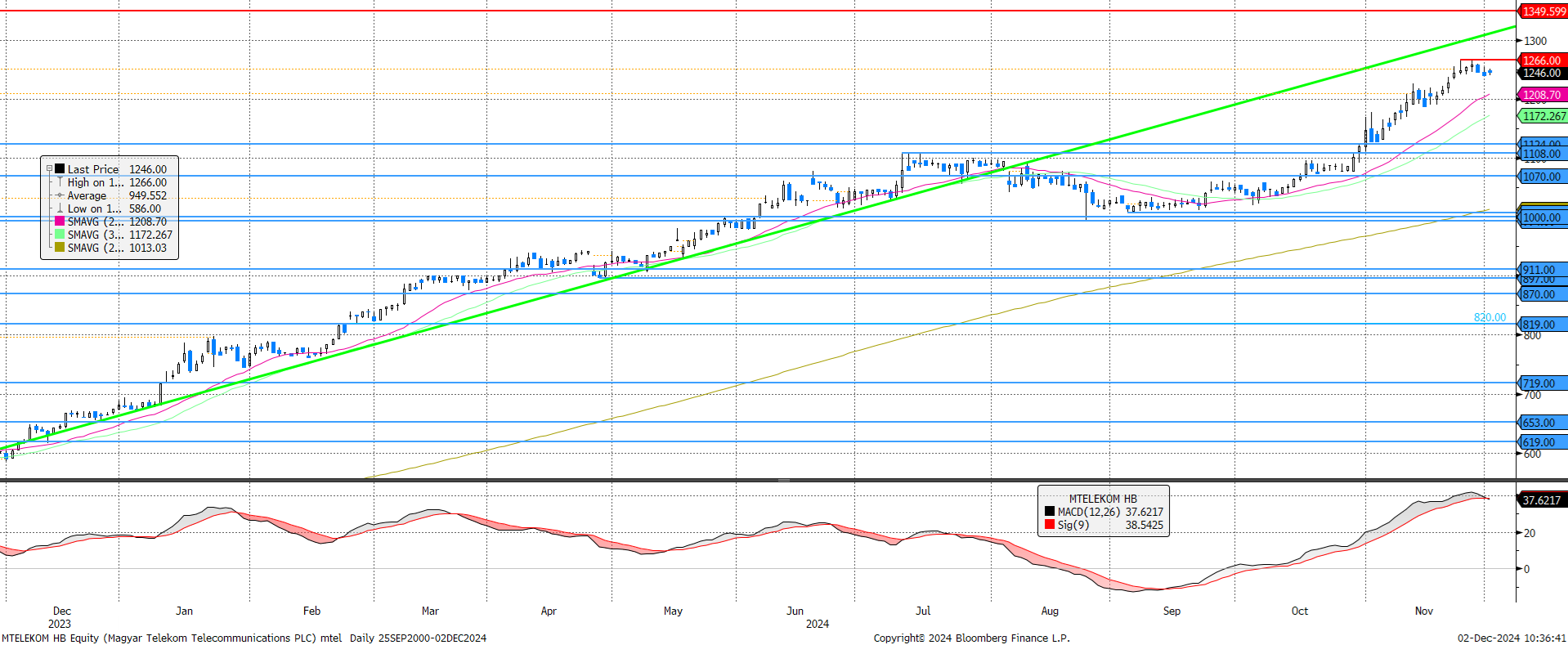Click the 'Dec' month label on time axis
This screenshot has width=1568, height=645.
62,611
